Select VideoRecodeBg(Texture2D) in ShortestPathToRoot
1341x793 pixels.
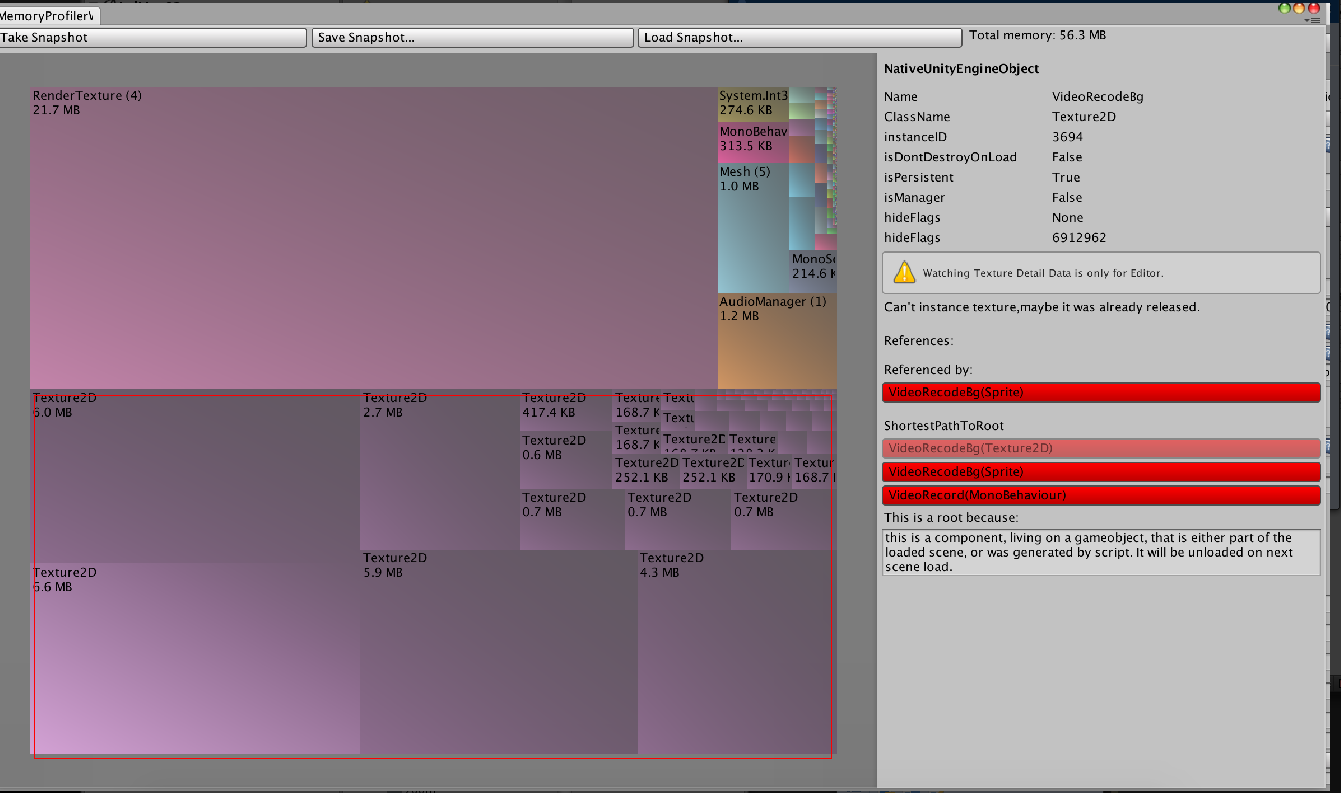(1101, 448)
